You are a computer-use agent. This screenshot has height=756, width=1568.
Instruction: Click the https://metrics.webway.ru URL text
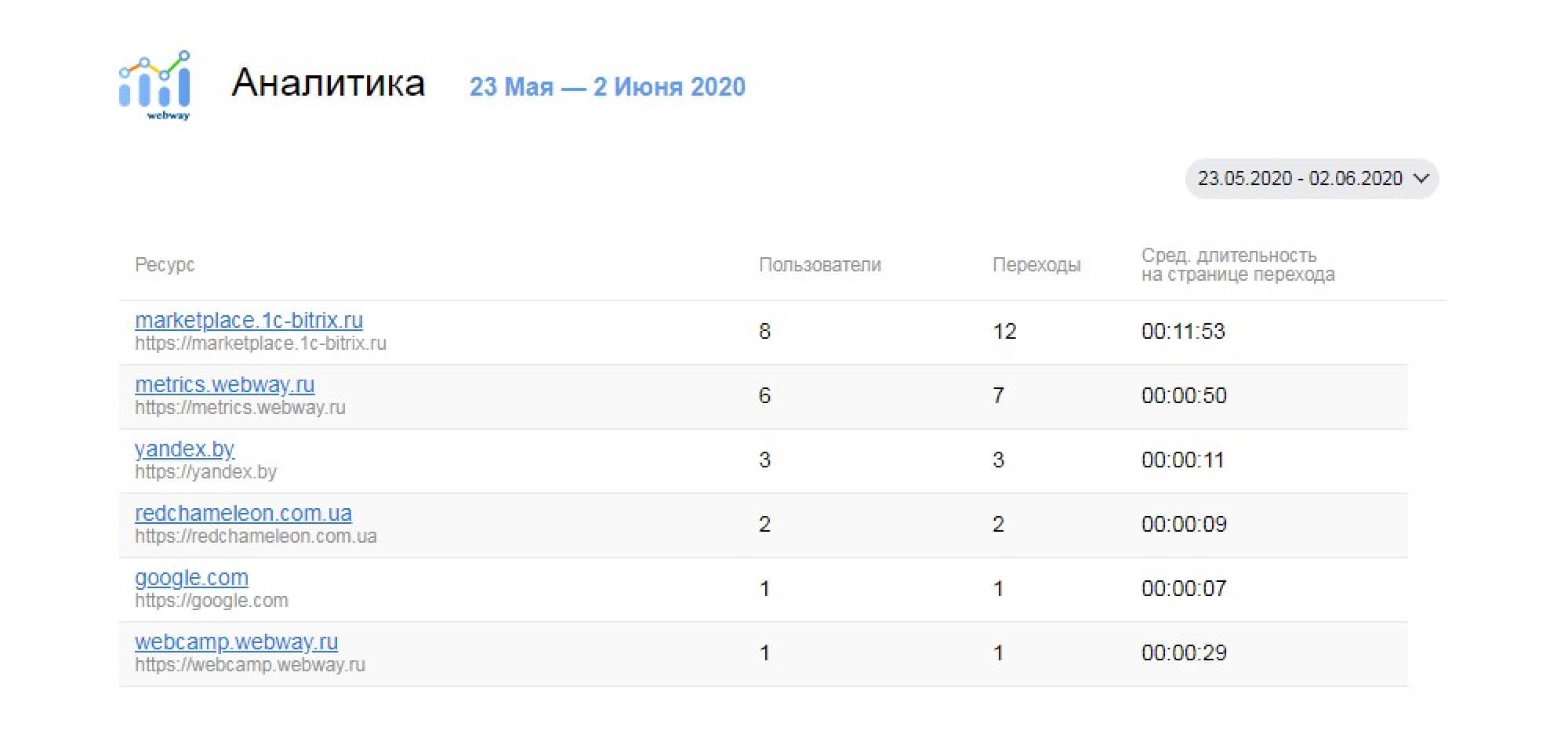[x=240, y=408]
